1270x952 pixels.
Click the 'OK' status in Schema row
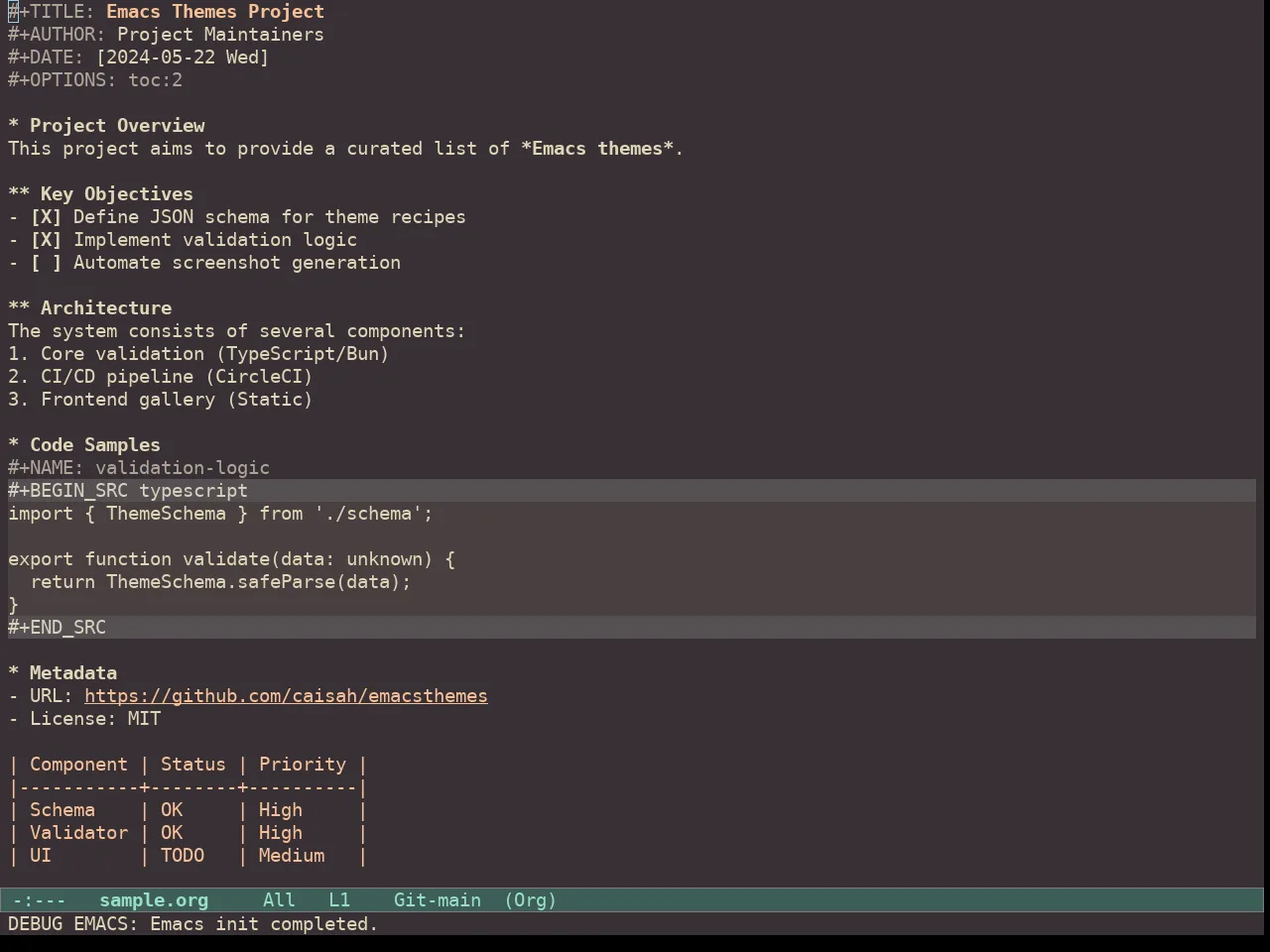(x=172, y=810)
